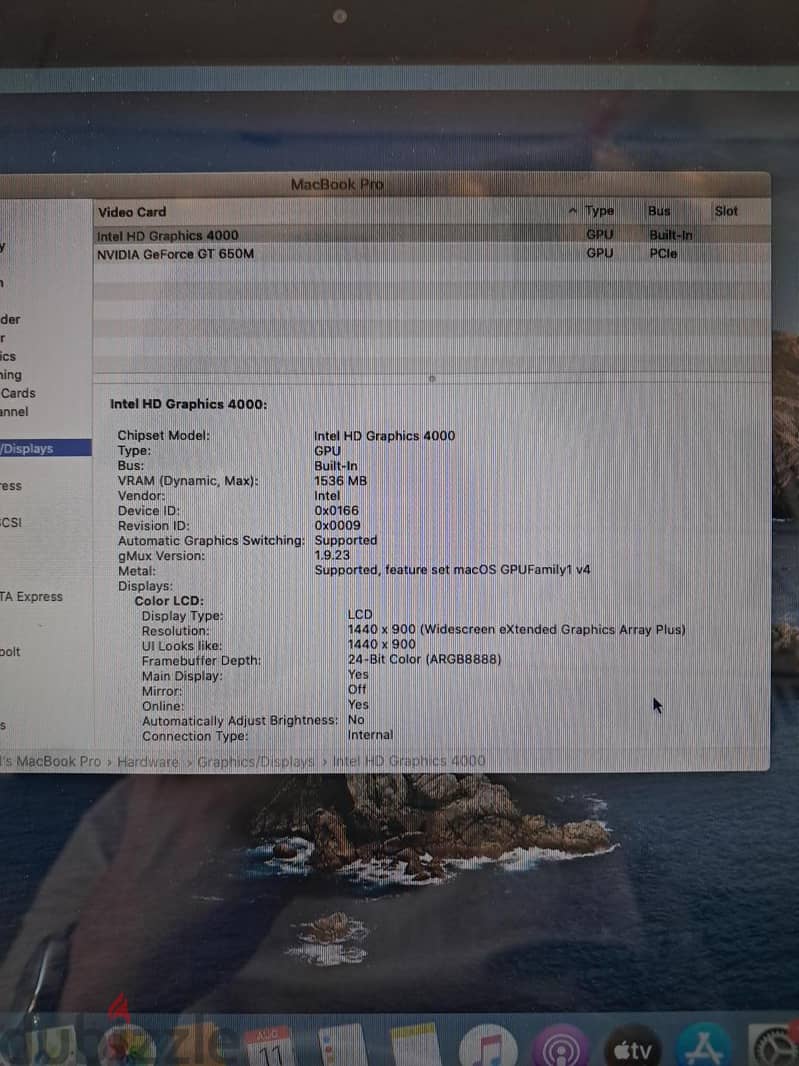Click the Intel HD Graphics 4000 detail heading
Viewport: 799px width, 1066px height.
click(188, 404)
